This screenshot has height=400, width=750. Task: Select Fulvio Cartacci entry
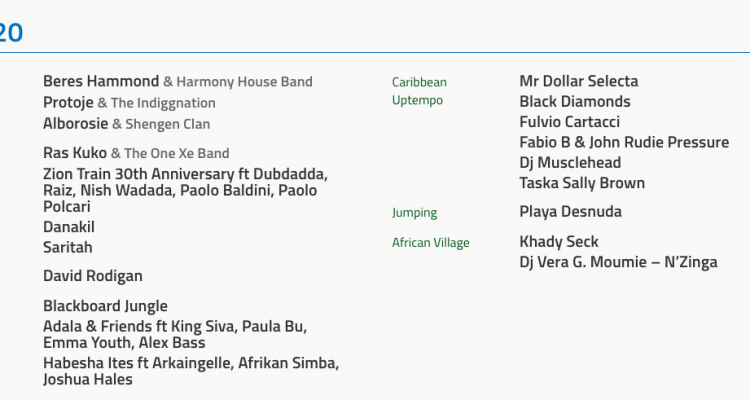[x=570, y=122]
